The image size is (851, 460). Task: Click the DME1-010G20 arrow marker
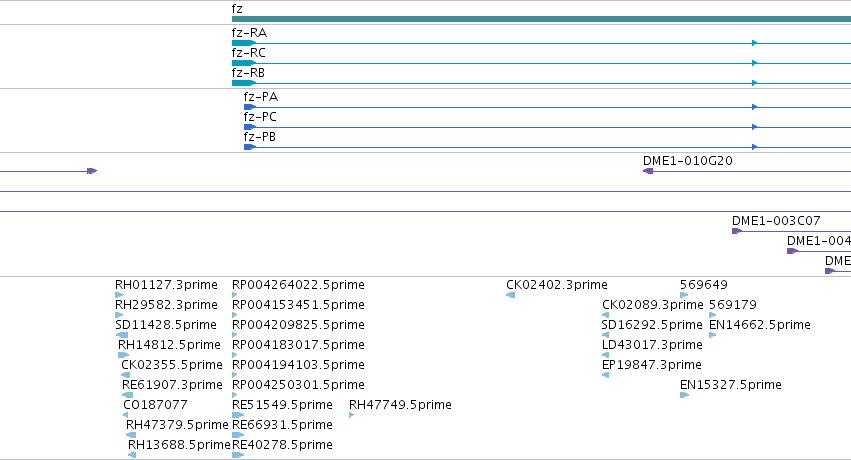[648, 171]
